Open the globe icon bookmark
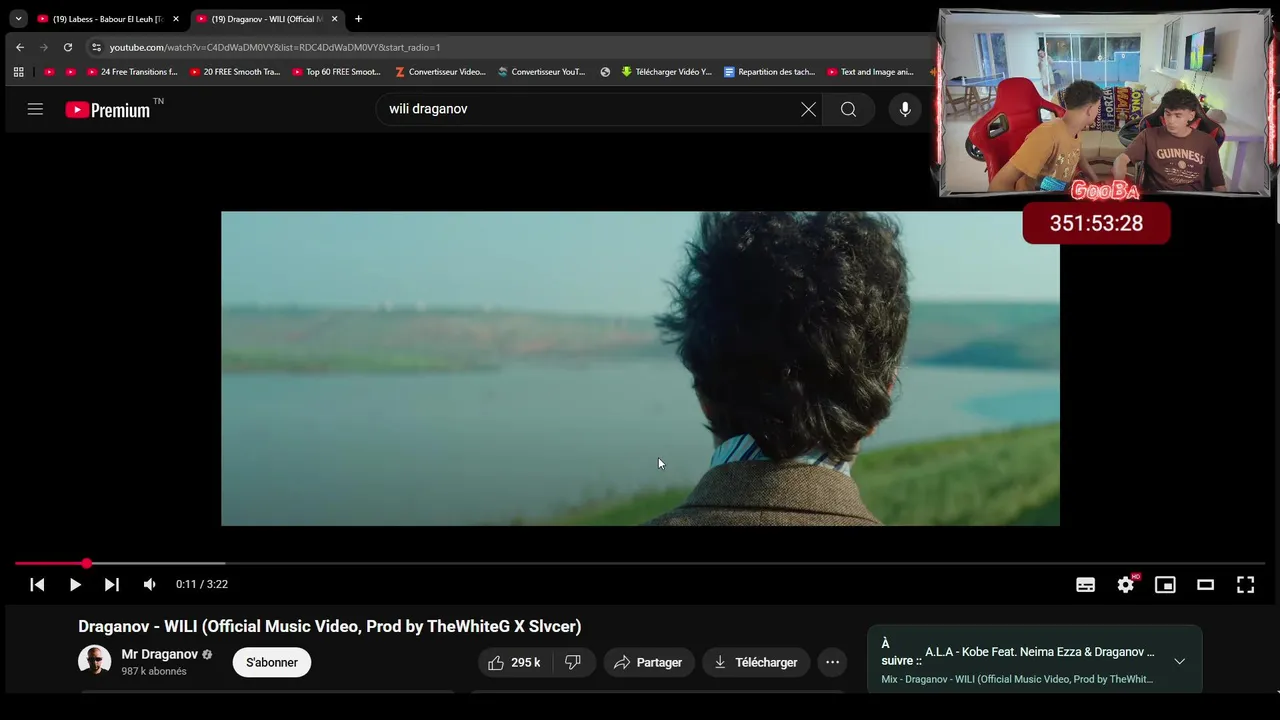This screenshot has height=720, width=1280. [605, 72]
